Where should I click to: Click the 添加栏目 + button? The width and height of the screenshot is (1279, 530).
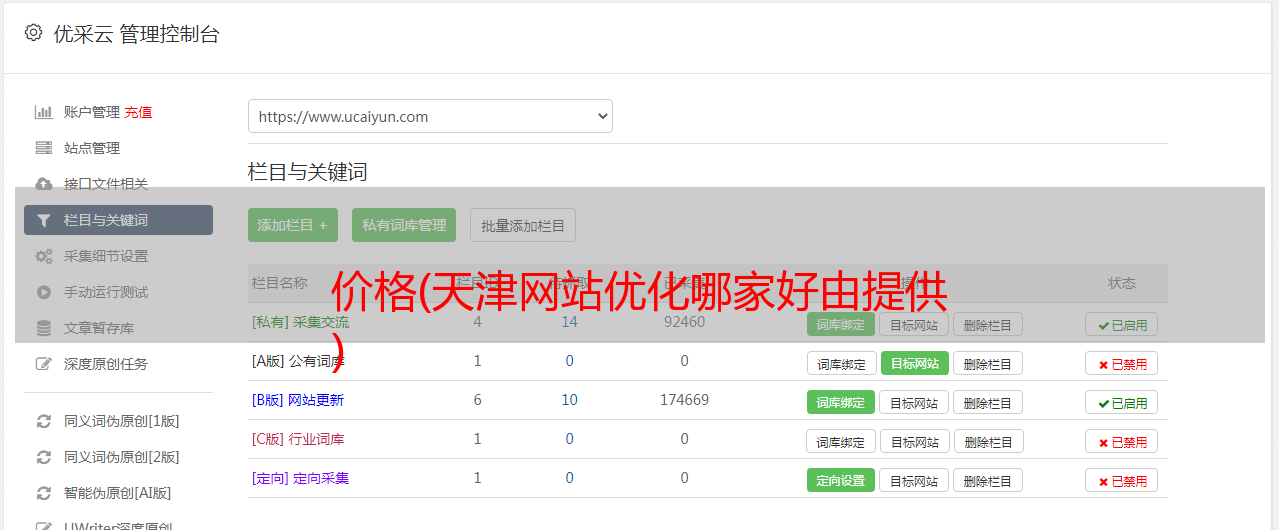pyautogui.click(x=292, y=225)
